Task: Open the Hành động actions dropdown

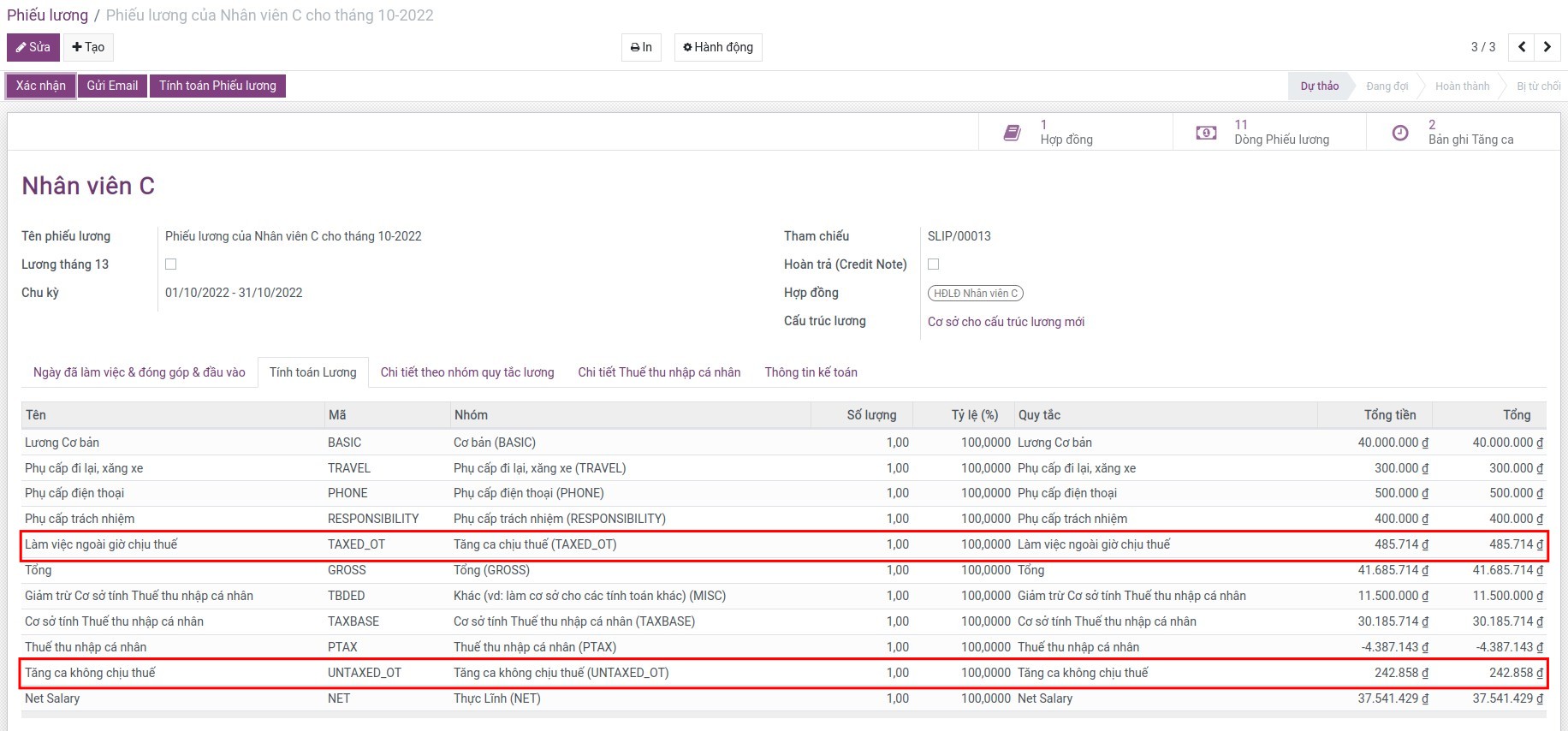Action: 718,47
